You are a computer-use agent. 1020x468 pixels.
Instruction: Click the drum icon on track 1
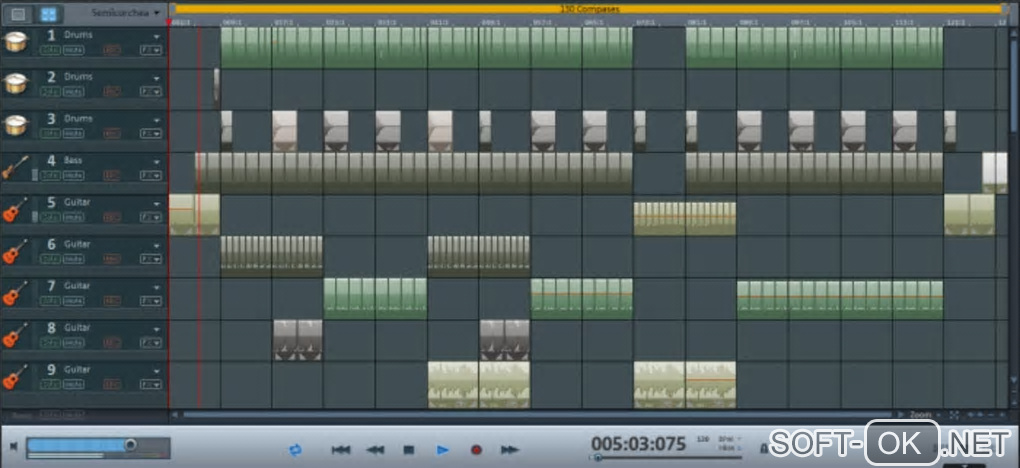click(x=15, y=41)
